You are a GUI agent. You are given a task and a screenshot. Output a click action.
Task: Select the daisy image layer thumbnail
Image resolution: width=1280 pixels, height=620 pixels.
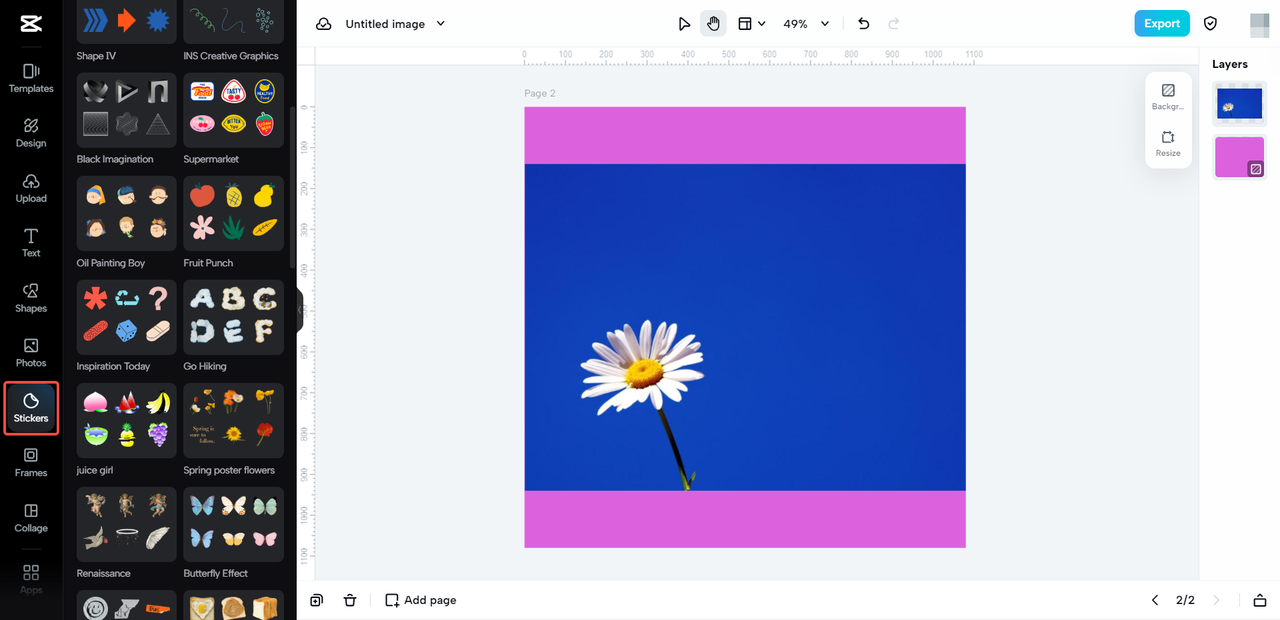click(1240, 105)
